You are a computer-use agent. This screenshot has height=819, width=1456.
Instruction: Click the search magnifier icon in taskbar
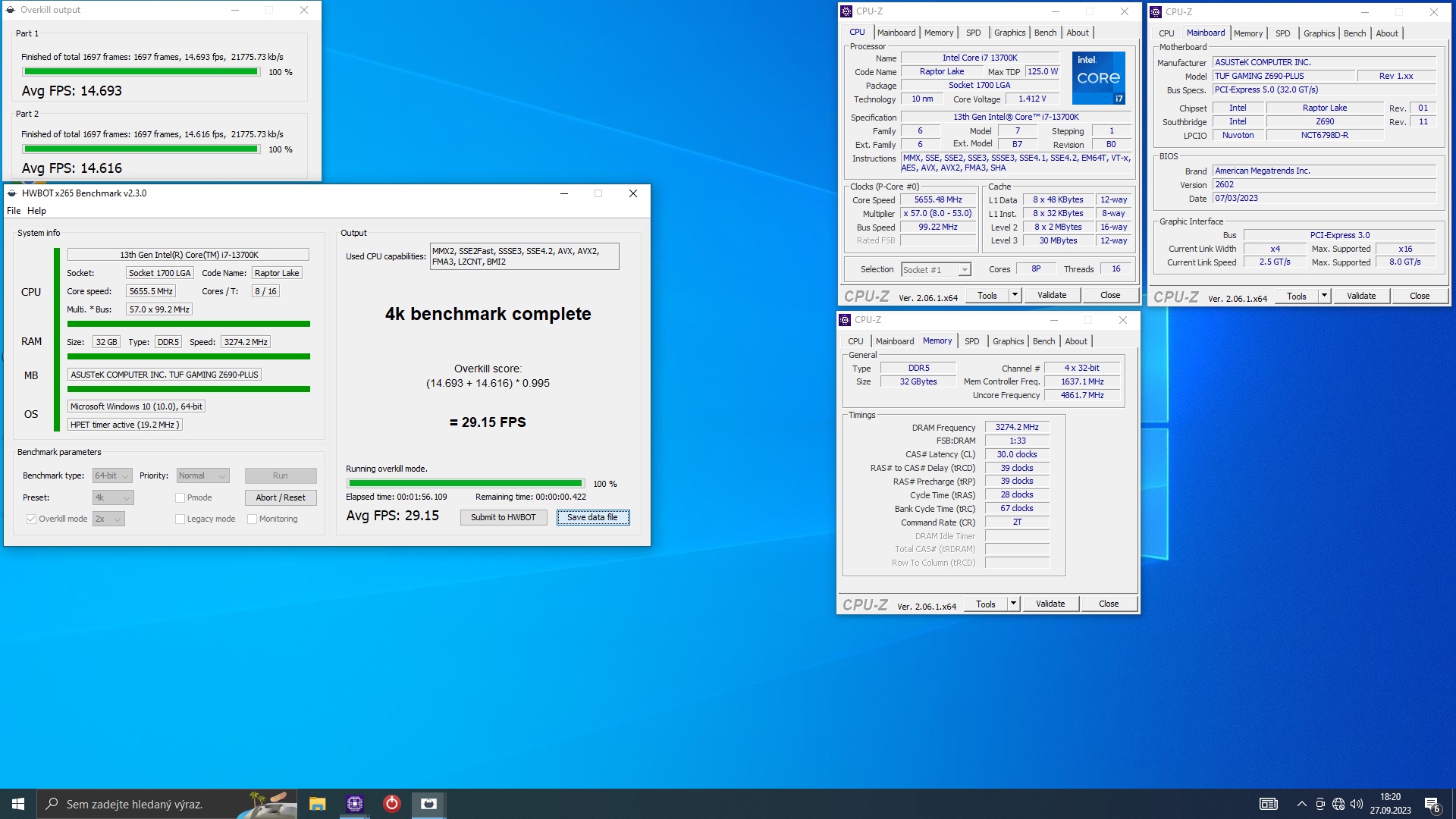coord(52,804)
